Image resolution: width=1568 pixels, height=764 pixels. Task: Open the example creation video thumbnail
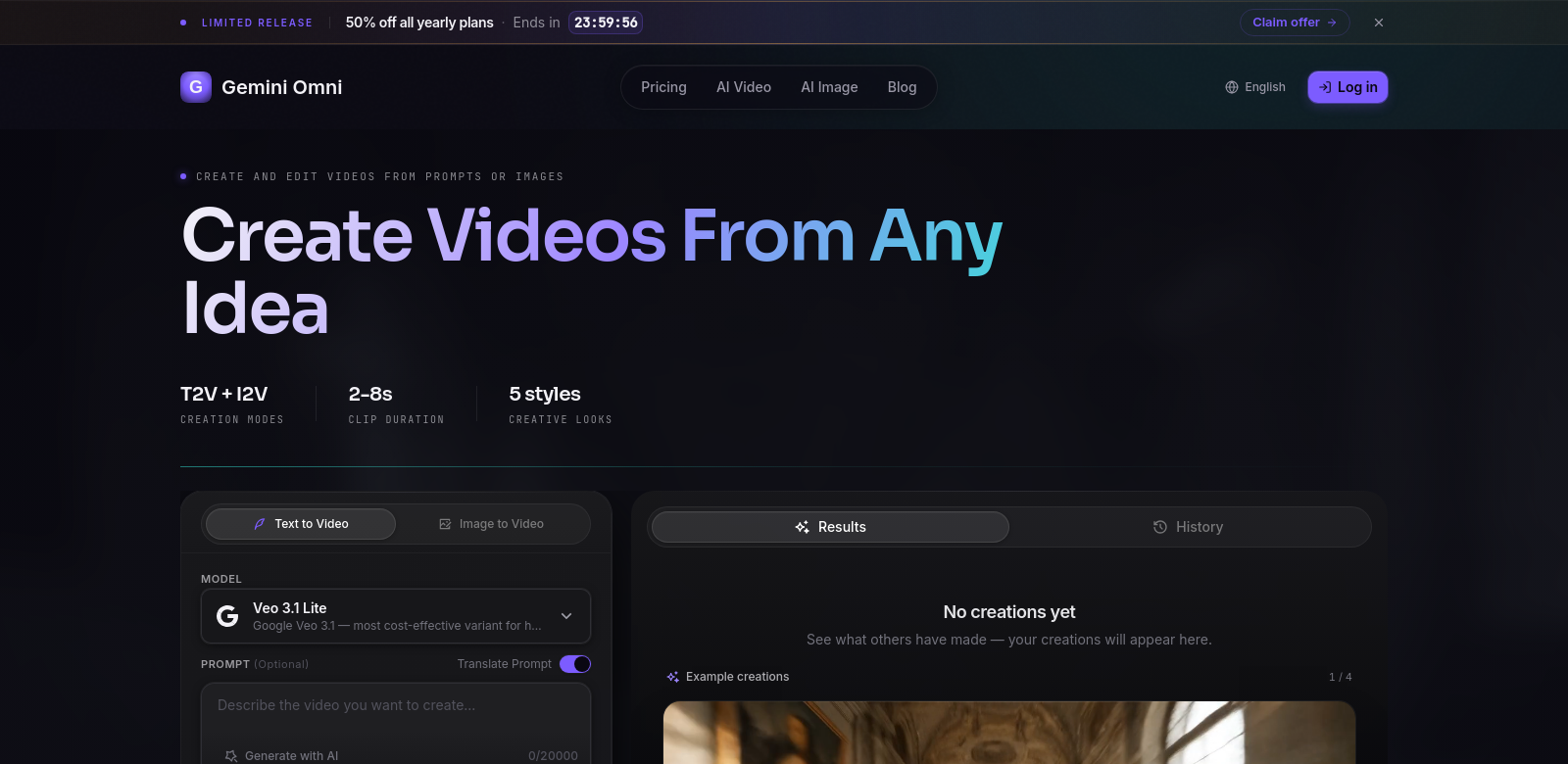click(x=1009, y=733)
